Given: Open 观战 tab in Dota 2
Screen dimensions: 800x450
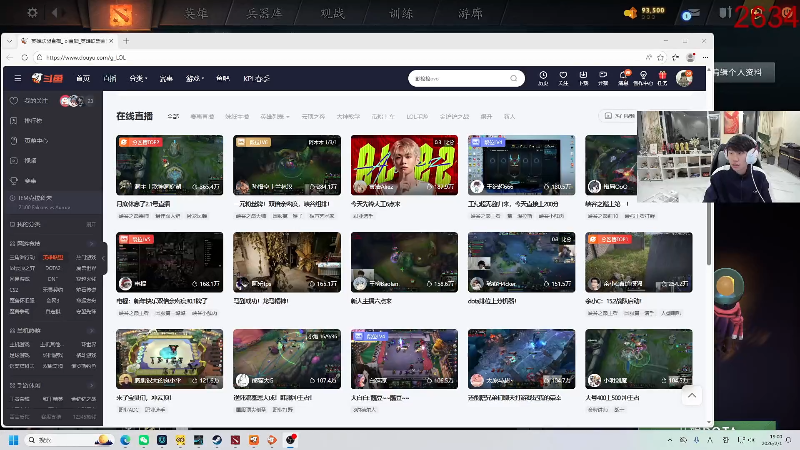Looking at the screenshot, I should pos(333,13).
